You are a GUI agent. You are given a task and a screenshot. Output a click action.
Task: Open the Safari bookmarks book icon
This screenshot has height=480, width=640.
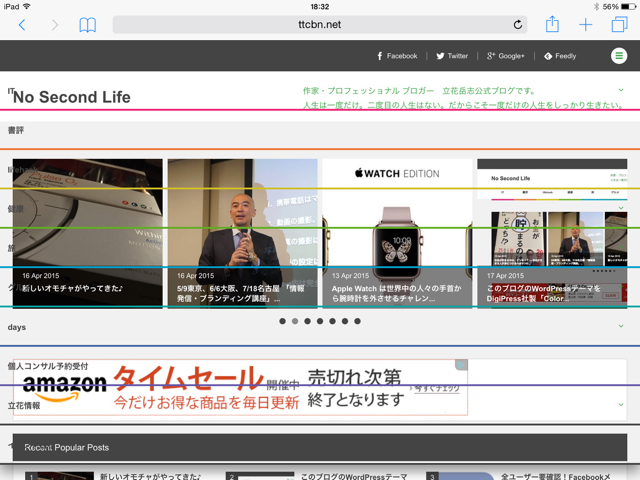88,25
